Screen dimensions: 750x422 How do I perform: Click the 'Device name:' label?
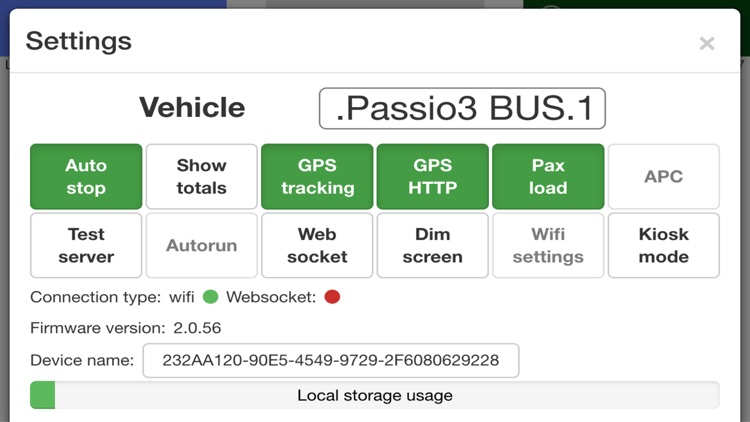coord(82,360)
